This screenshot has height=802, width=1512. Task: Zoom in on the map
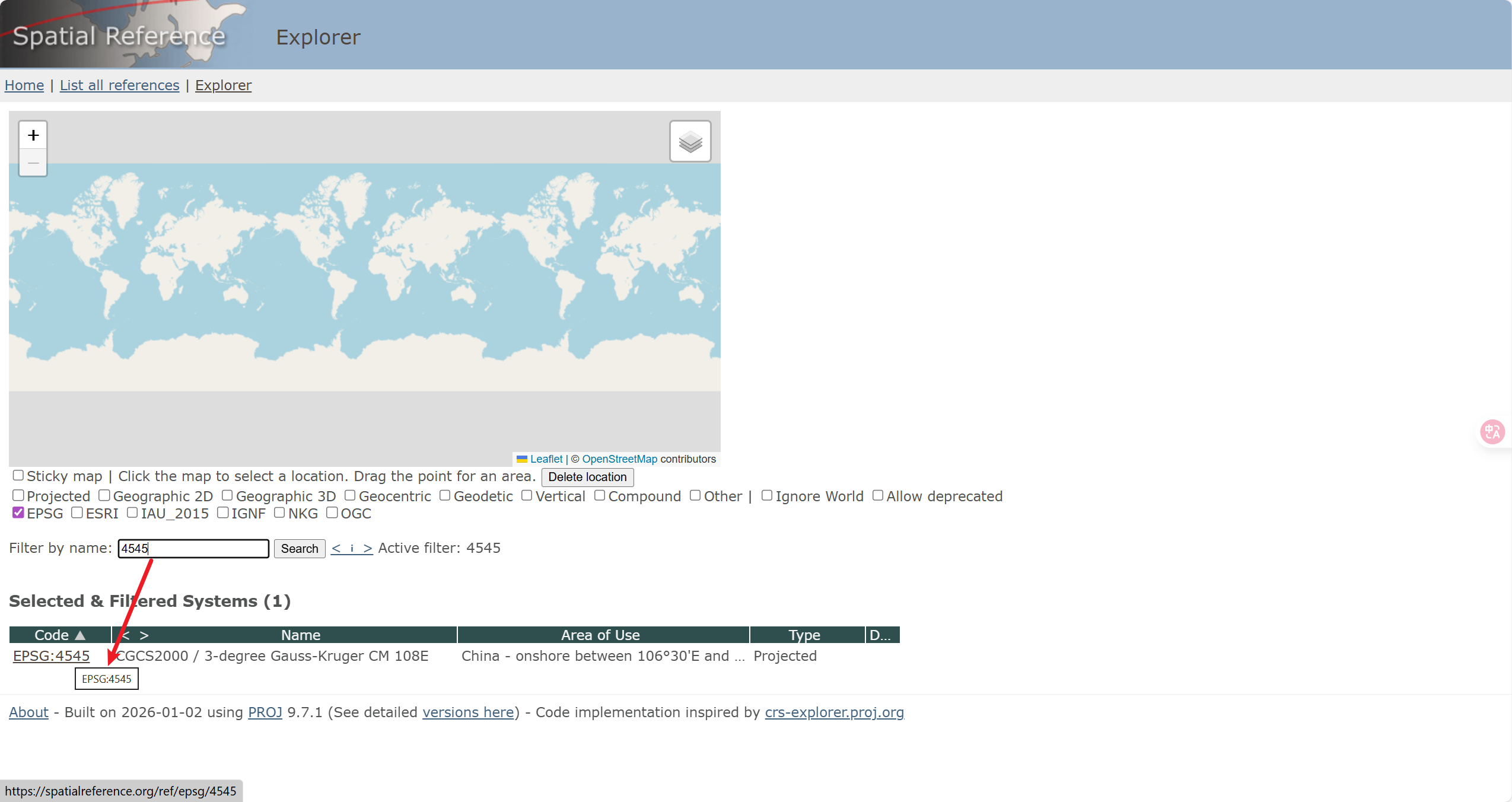pyautogui.click(x=33, y=135)
